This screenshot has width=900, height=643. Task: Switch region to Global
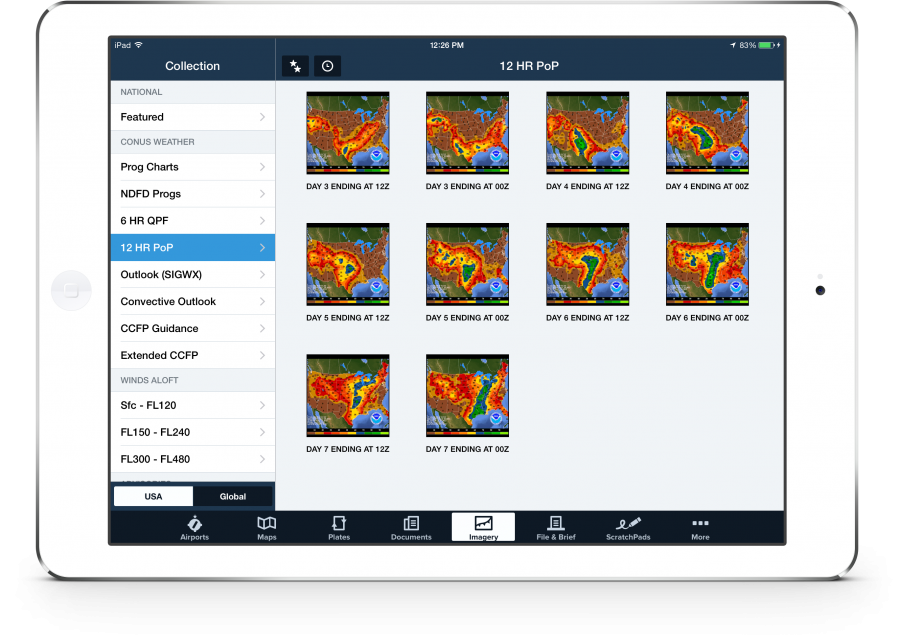(232, 496)
